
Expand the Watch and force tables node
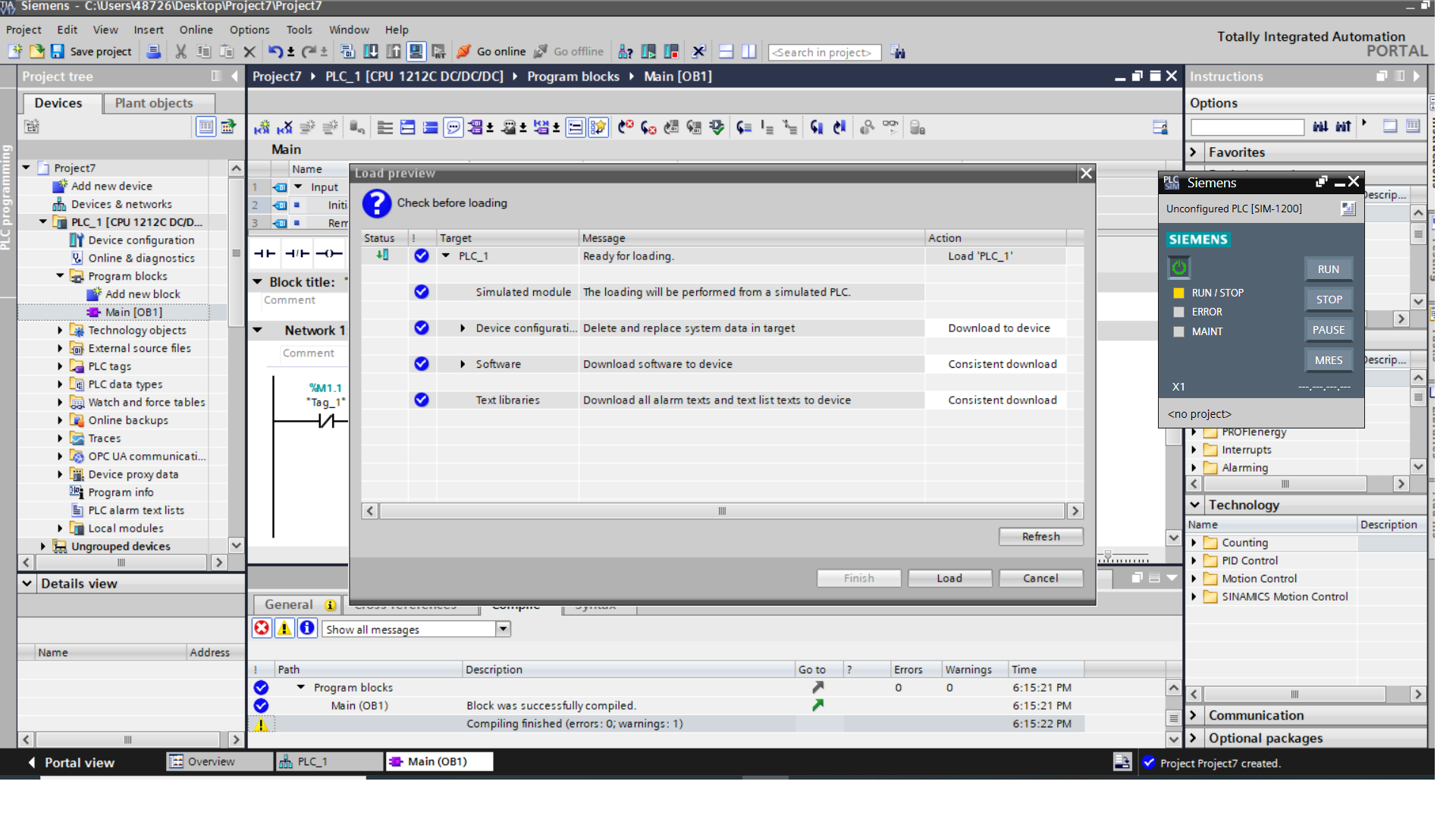point(60,403)
